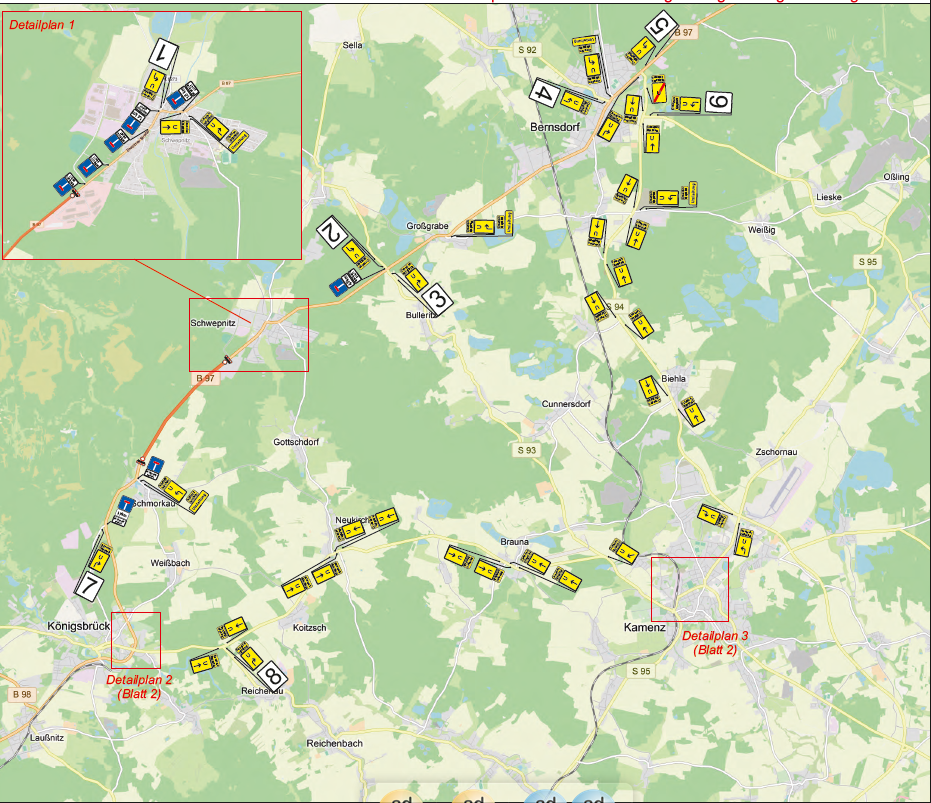This screenshot has width=931, height=803.
Task: Click the S 92 road shield
Action: (x=527, y=49)
